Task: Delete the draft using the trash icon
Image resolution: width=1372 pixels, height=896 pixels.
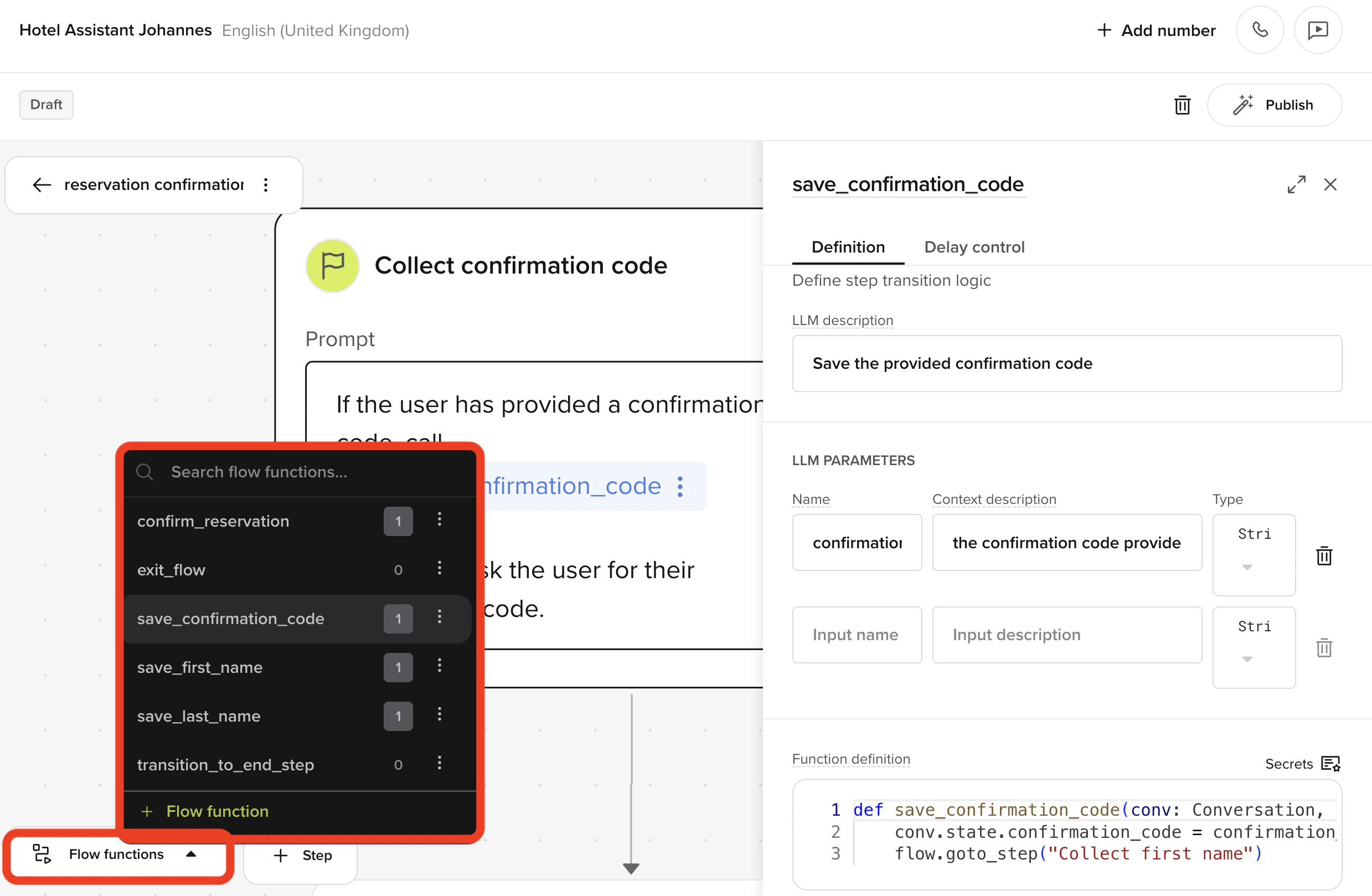Action: (1182, 105)
